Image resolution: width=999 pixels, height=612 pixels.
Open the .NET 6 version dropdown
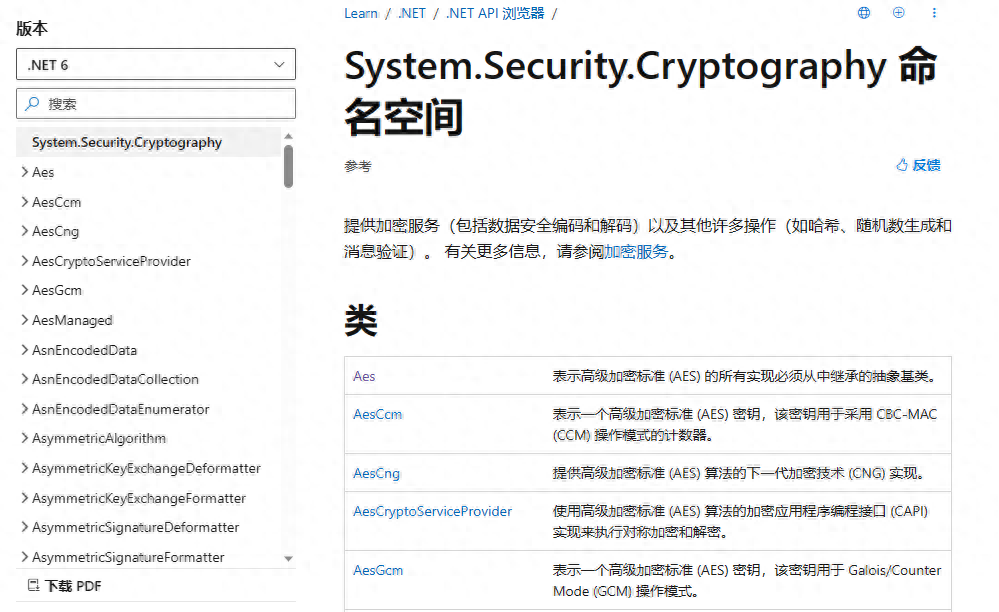[156, 65]
